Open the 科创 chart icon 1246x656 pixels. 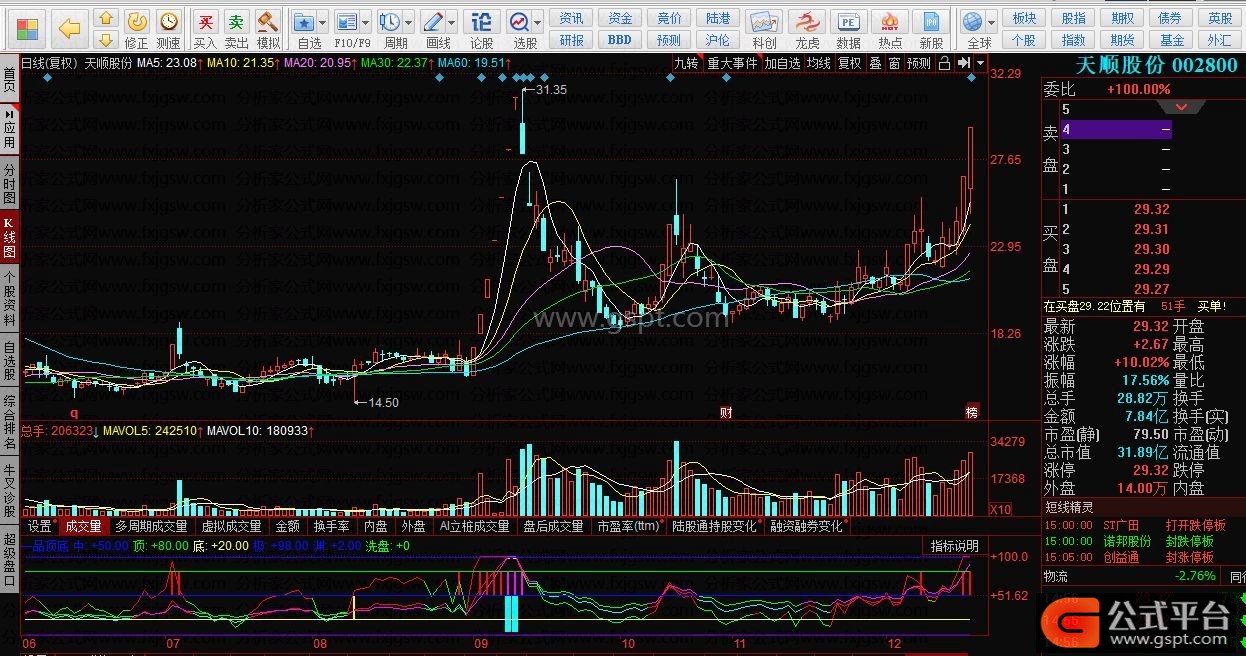[x=764, y=21]
